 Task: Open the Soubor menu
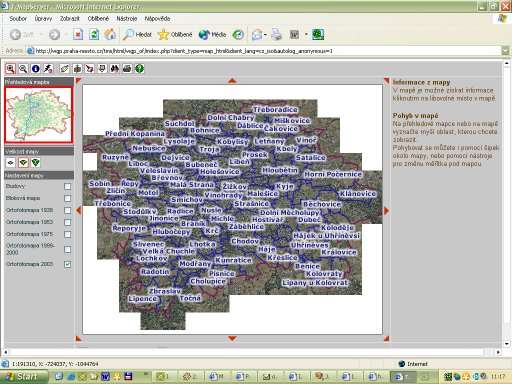tap(18, 19)
